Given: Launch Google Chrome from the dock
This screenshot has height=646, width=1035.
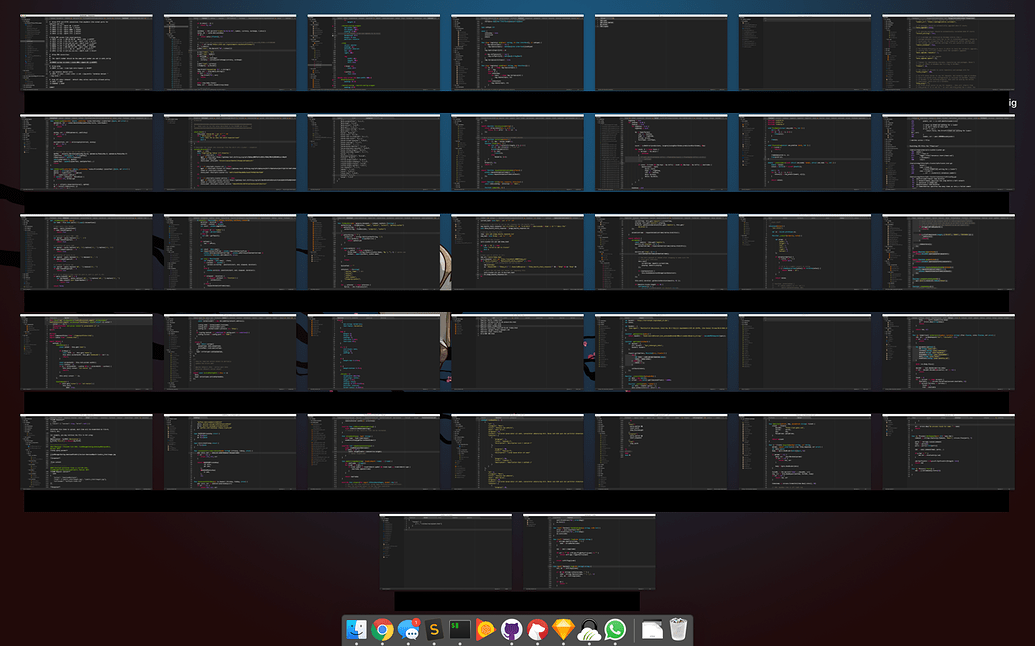Looking at the screenshot, I should 382,630.
